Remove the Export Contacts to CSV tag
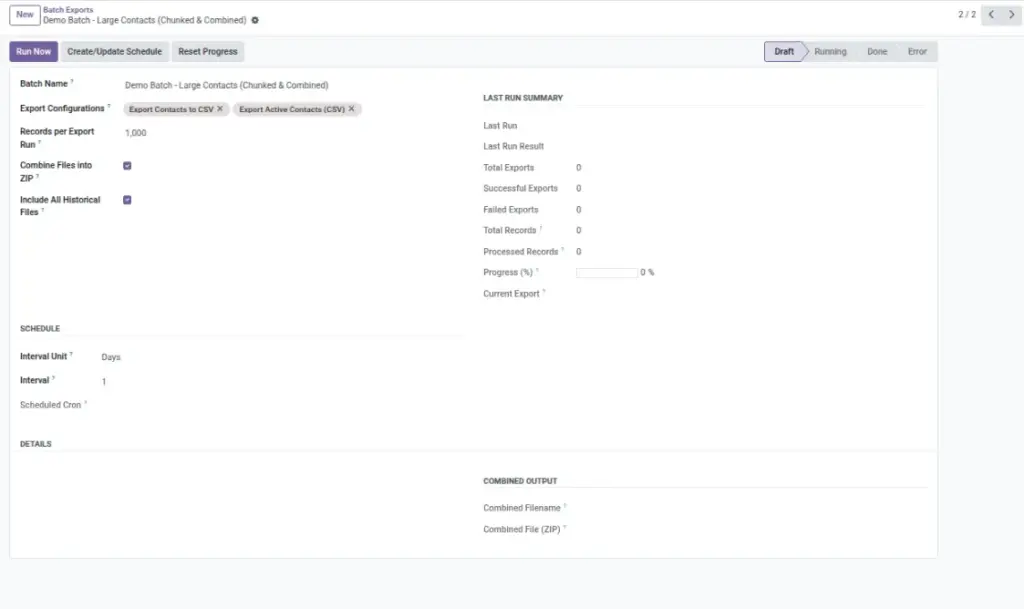 tap(220, 109)
